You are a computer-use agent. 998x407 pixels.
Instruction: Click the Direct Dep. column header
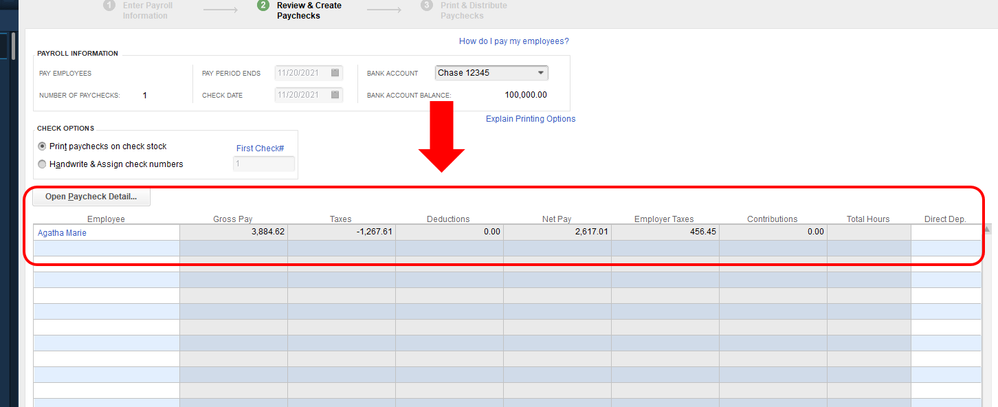tap(945, 219)
